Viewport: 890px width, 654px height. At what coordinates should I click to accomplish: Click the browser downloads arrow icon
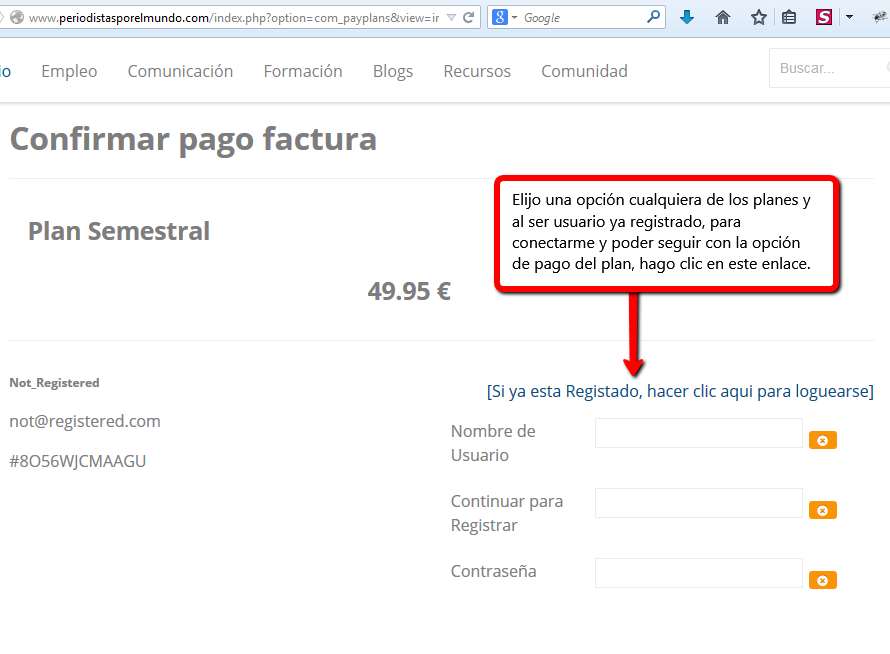coord(686,17)
